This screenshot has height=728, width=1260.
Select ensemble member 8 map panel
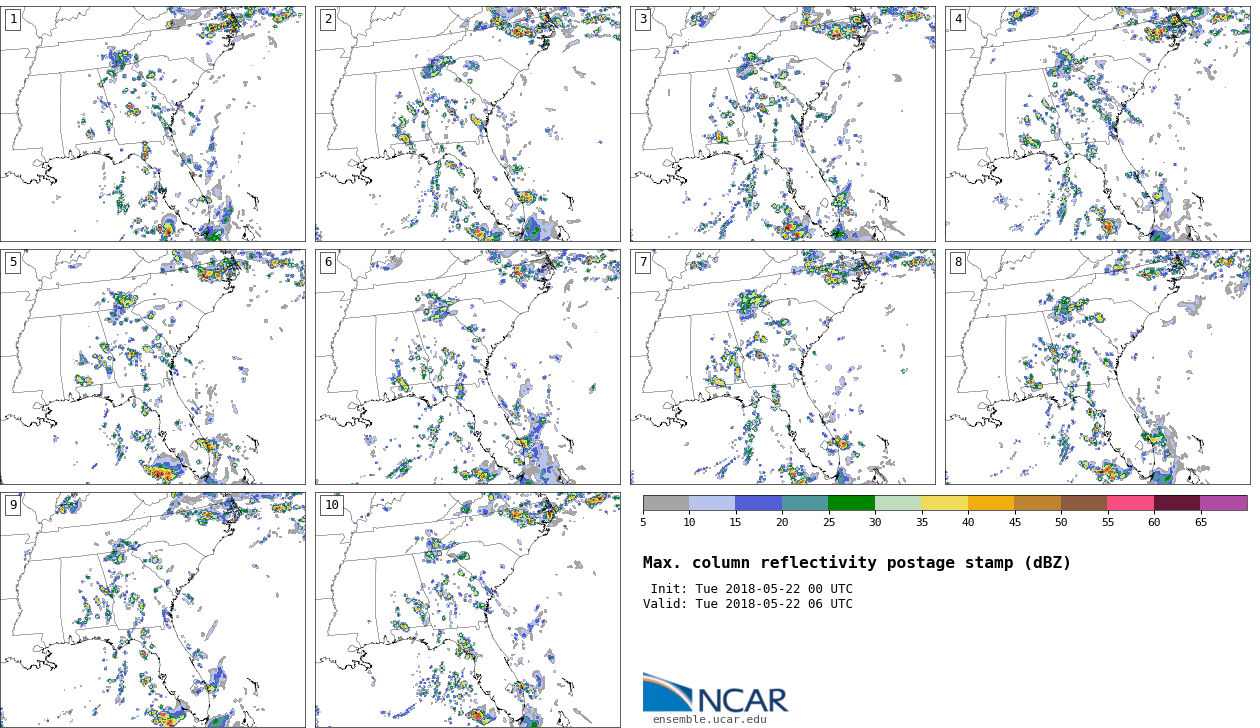(x=1097, y=367)
